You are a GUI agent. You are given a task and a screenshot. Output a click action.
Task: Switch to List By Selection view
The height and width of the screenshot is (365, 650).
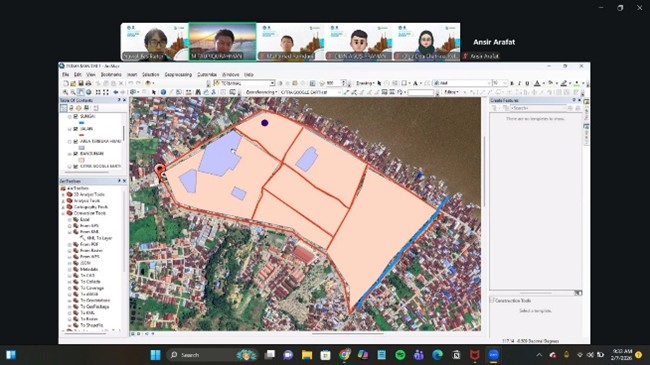(87, 108)
